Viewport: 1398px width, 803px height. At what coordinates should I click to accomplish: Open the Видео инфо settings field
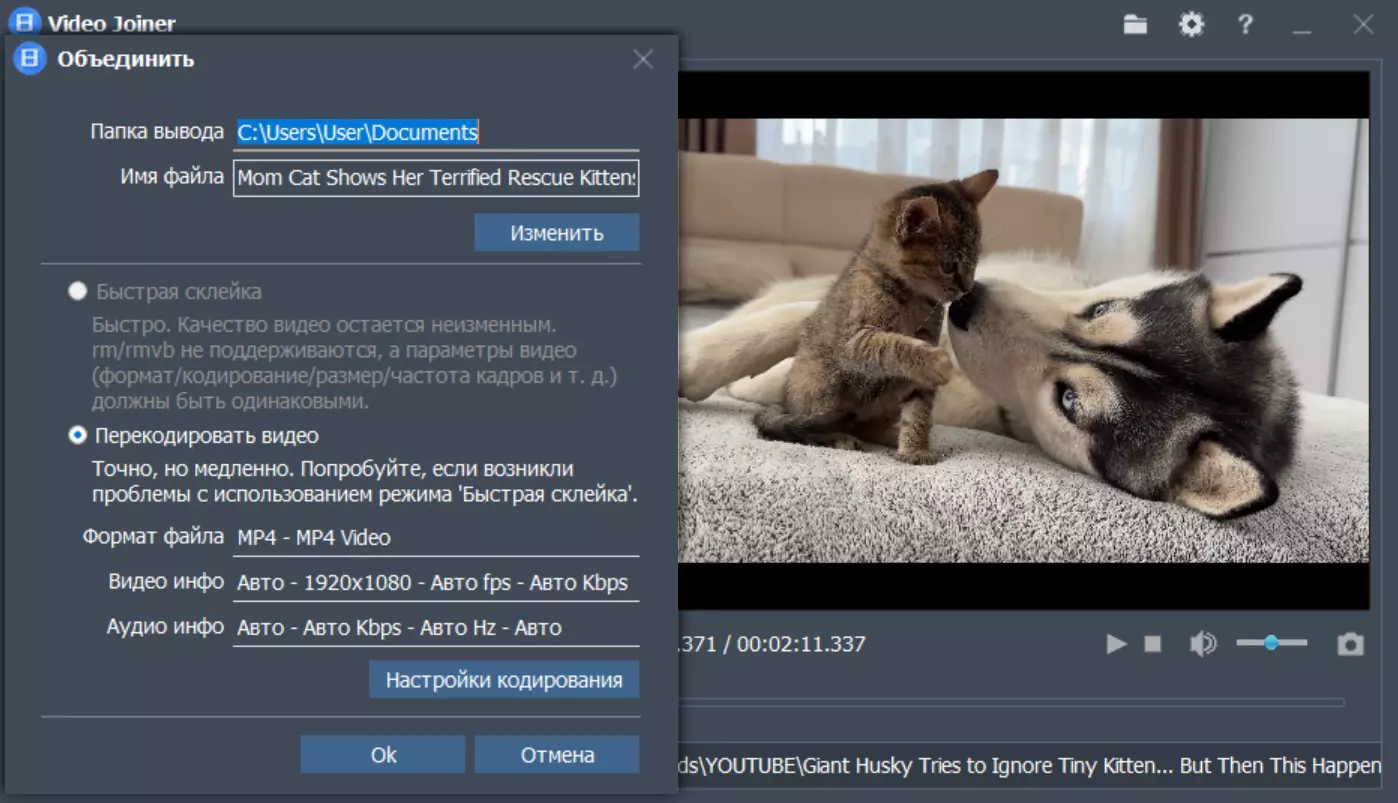[x=436, y=582]
